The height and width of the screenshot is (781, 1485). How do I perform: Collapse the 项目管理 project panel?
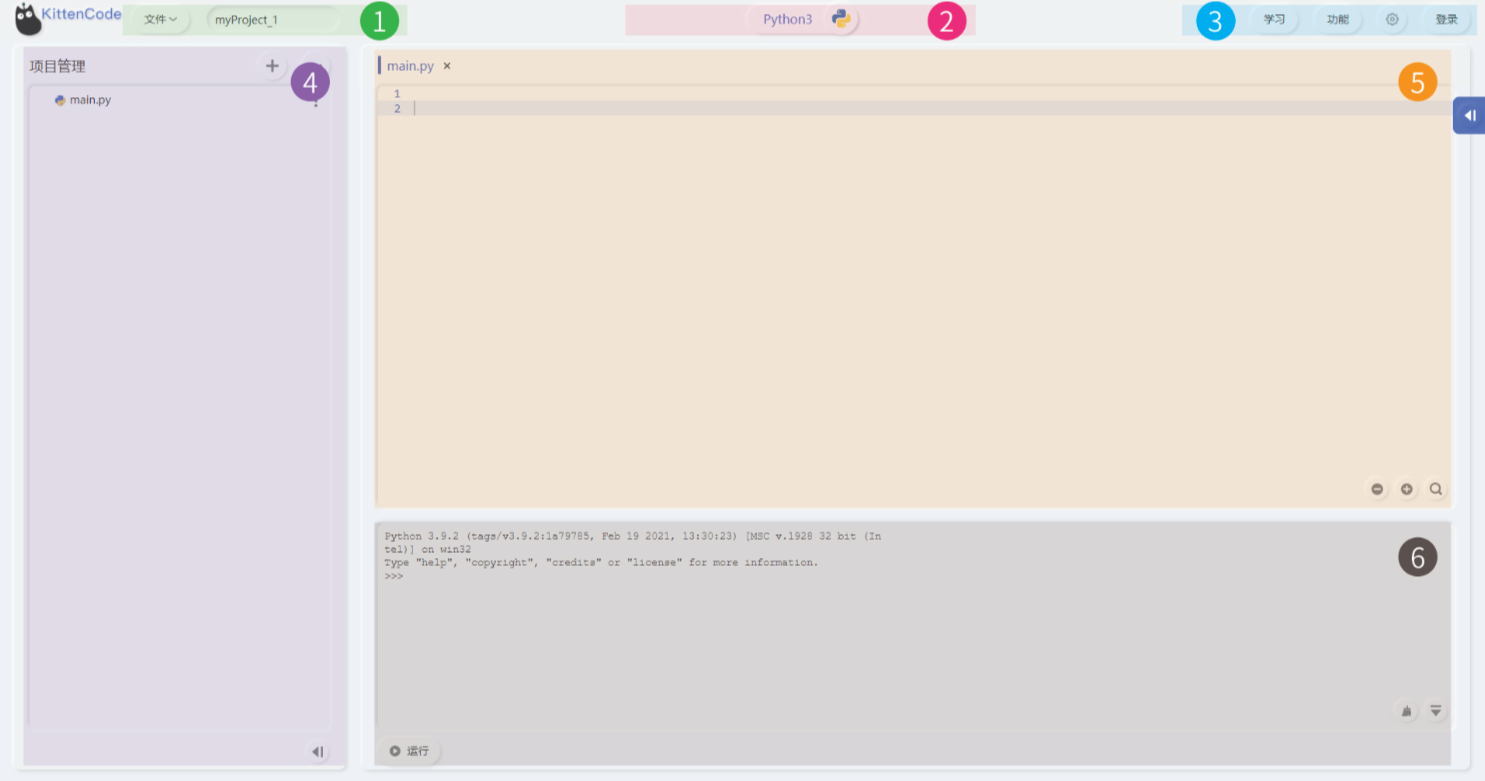coord(317,752)
